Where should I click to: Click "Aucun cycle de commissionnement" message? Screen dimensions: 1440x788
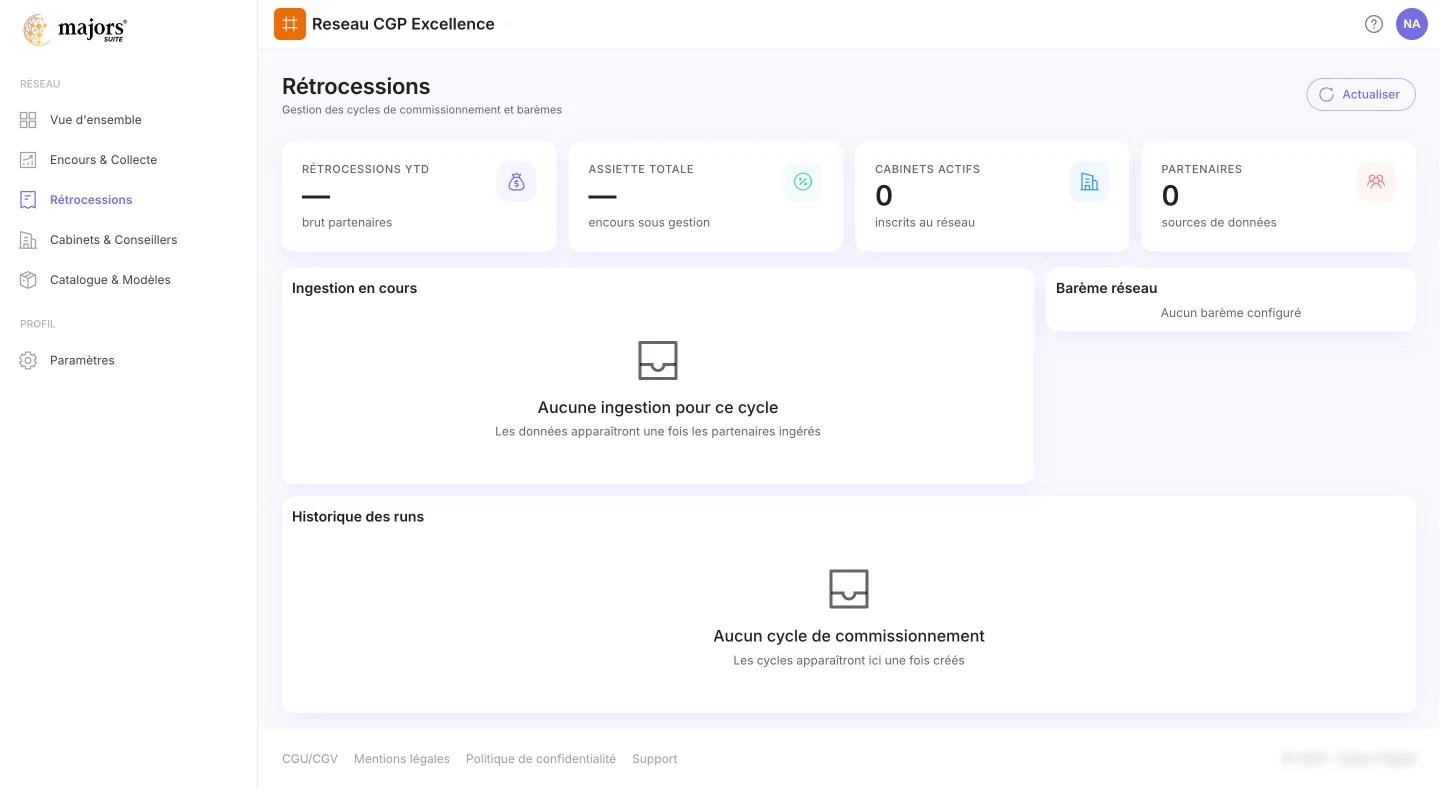849,636
